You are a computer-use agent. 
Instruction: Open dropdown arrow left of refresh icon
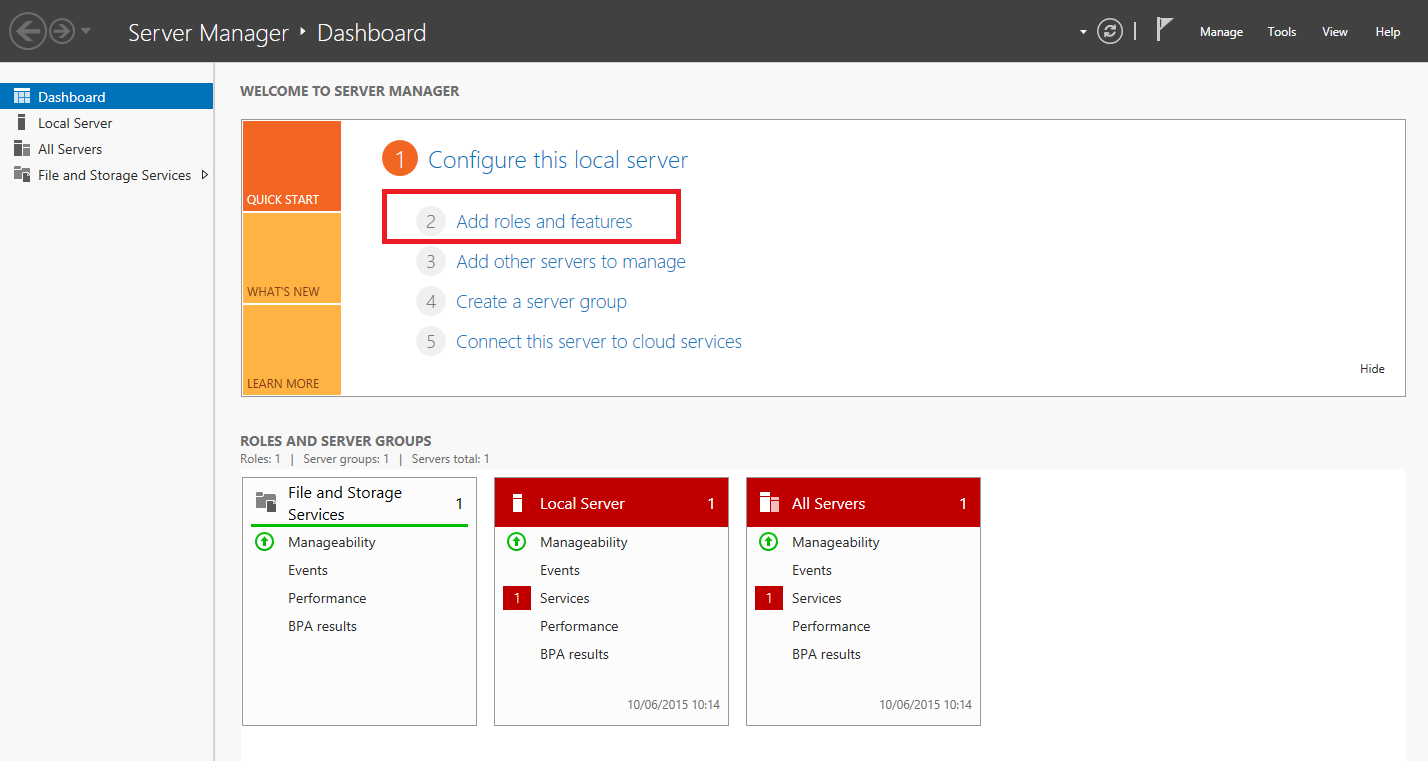1083,32
